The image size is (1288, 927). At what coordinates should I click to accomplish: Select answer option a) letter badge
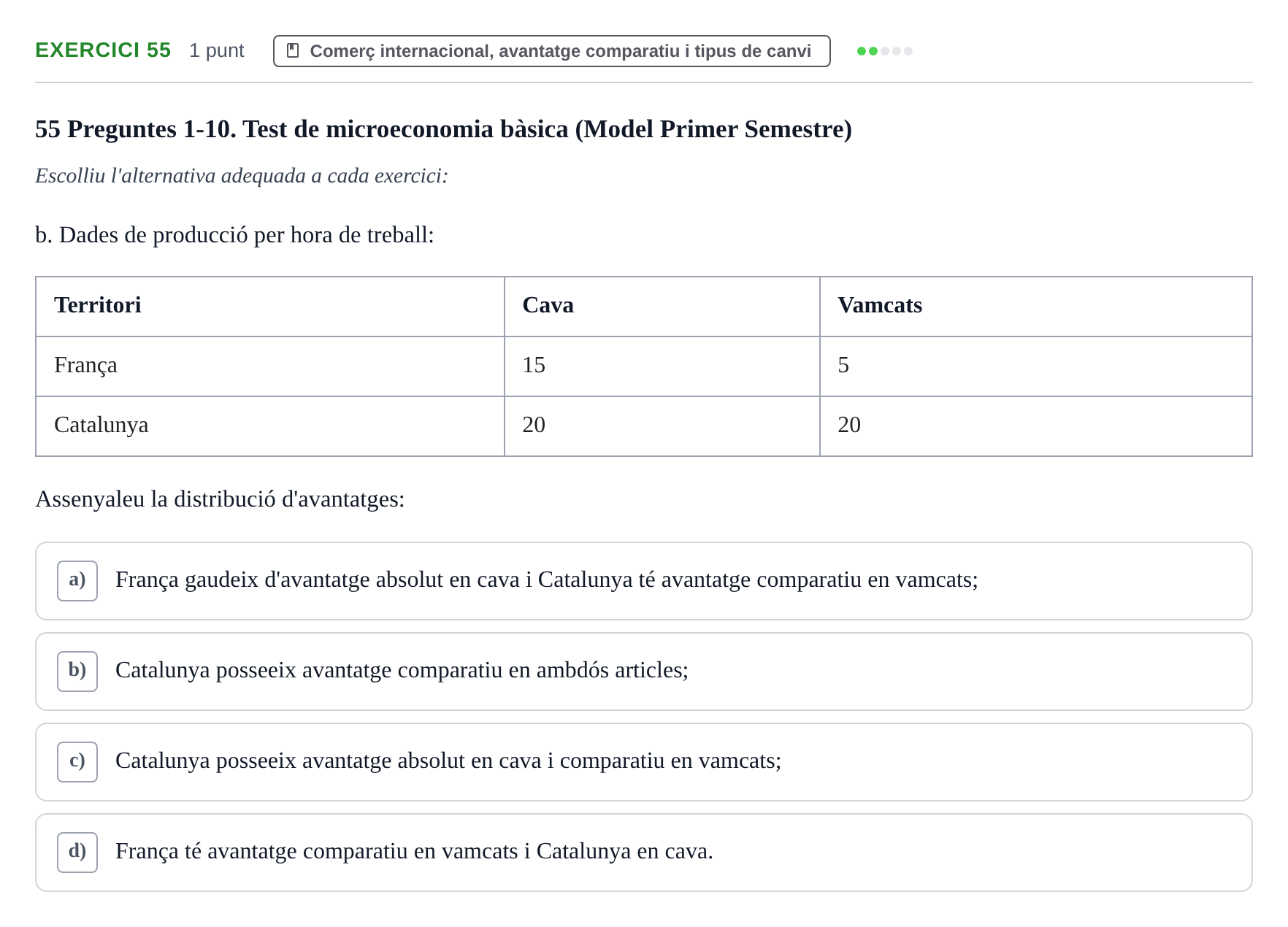pos(77,581)
